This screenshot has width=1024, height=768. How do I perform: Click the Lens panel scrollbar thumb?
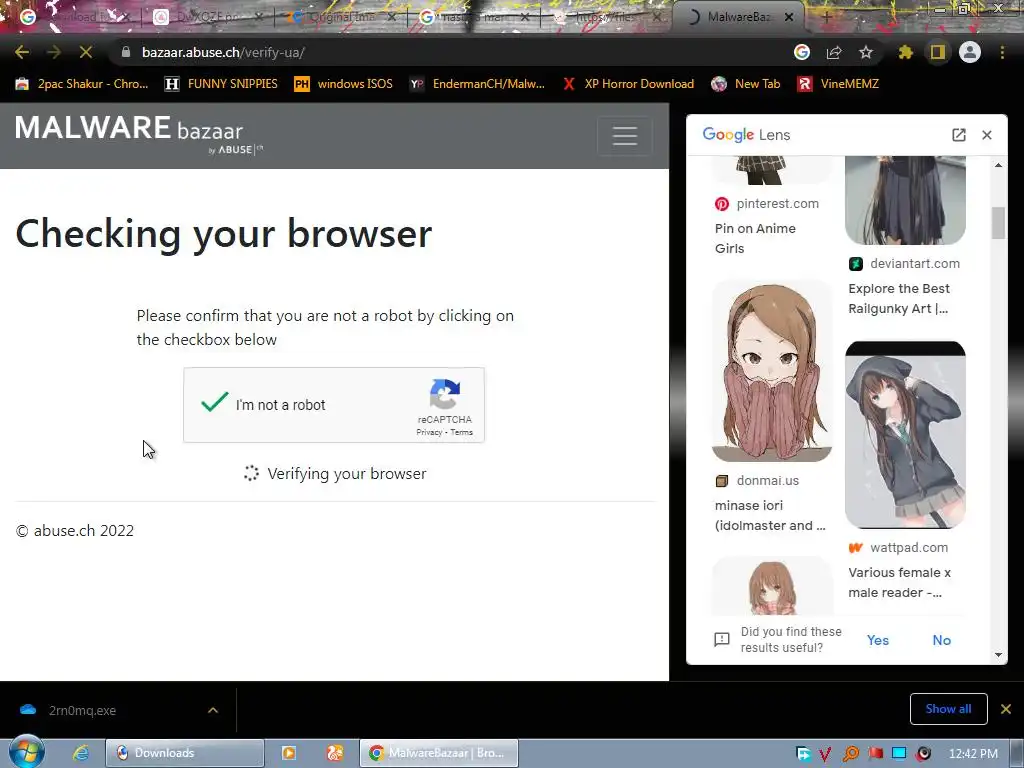998,223
